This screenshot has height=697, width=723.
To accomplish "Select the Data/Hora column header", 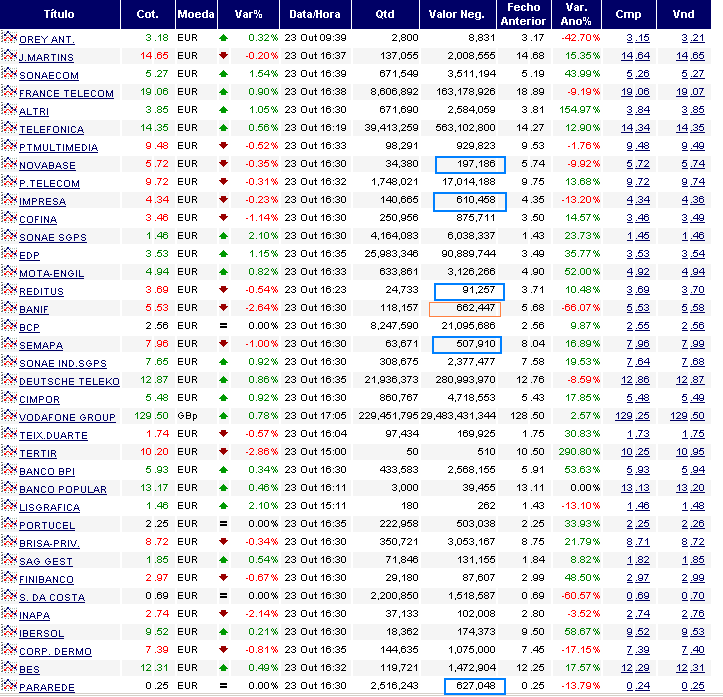I will point(315,14).
